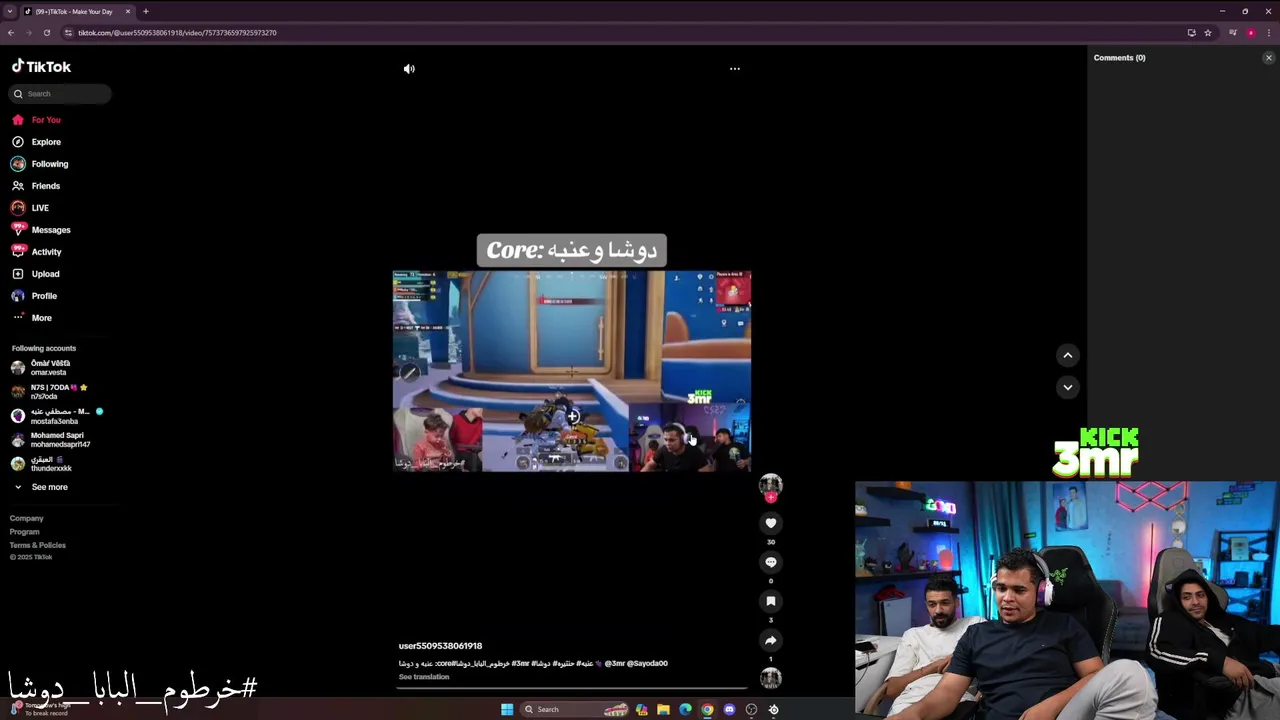The width and height of the screenshot is (1280, 720).
Task: Save the video with the bookmark icon
Action: click(771, 601)
